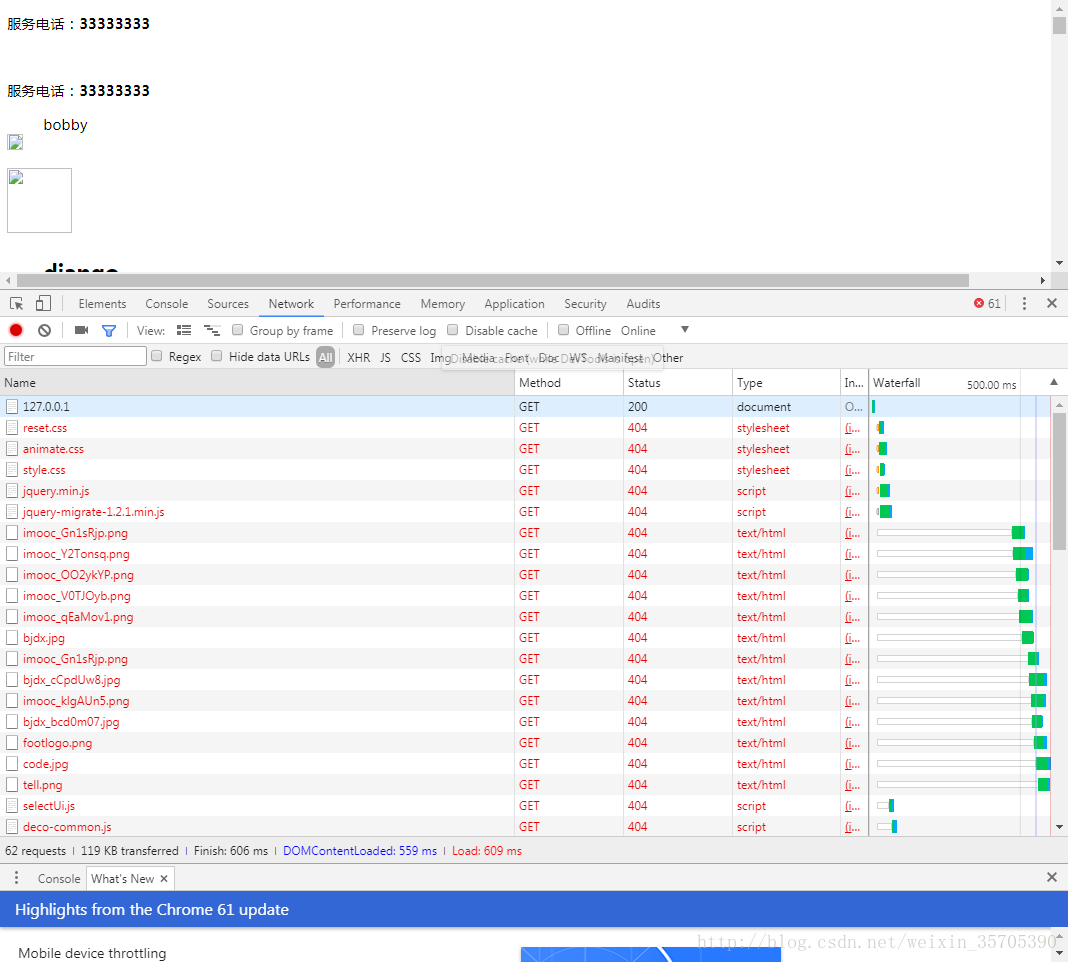Filter requests by CSS type
1068x962 pixels.
tap(411, 358)
